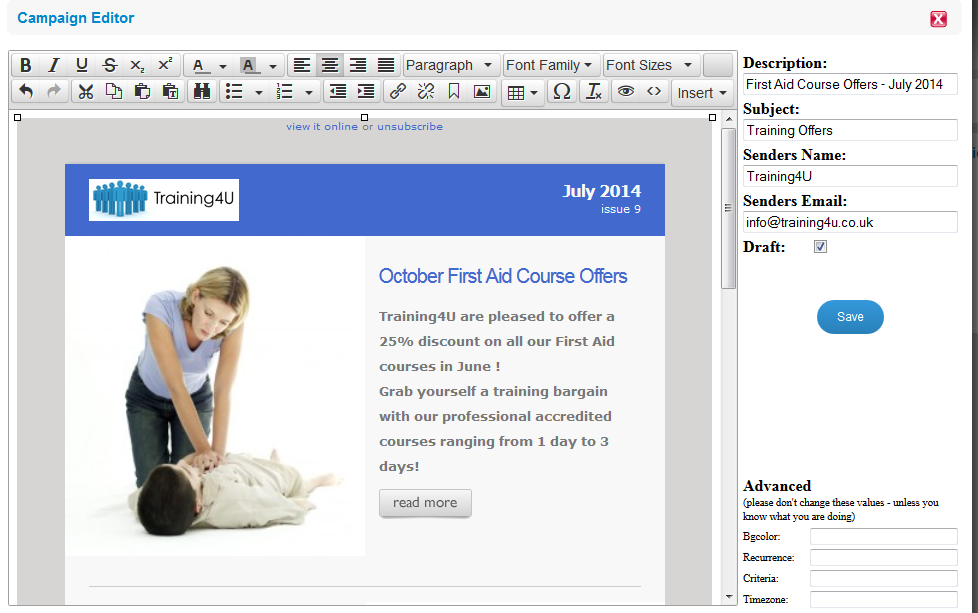Screen dimensions: 978x613
Task: Toggle bold formatting
Action: (26, 65)
